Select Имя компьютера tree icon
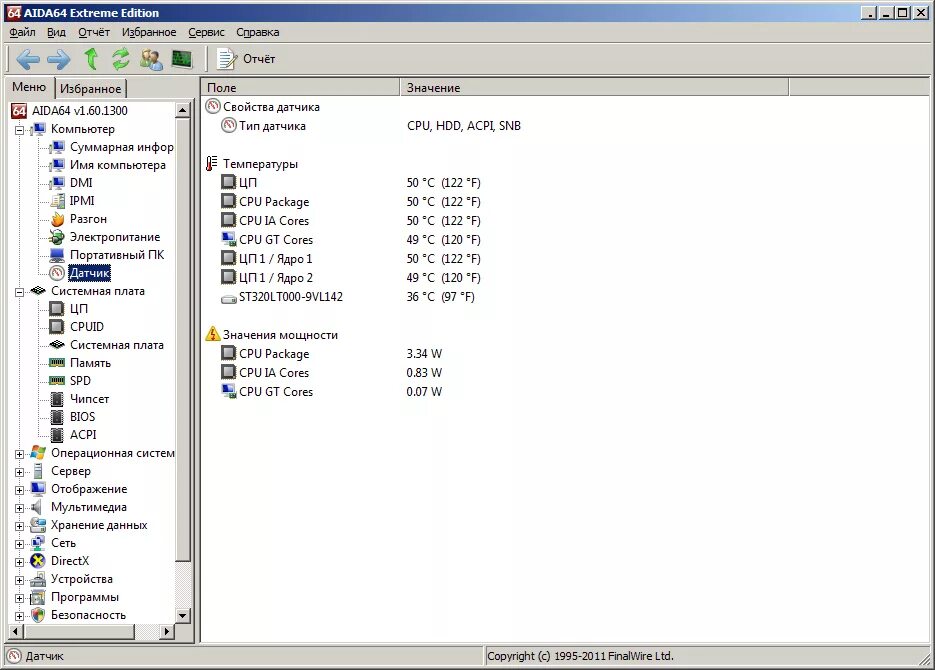935x670 pixels. click(x=57, y=165)
